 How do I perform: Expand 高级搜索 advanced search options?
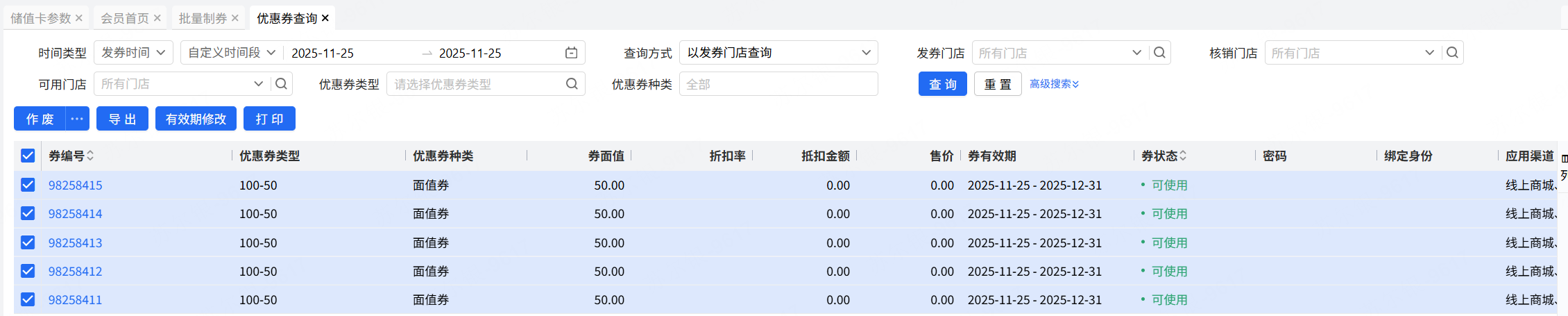pyautogui.click(x=1054, y=84)
